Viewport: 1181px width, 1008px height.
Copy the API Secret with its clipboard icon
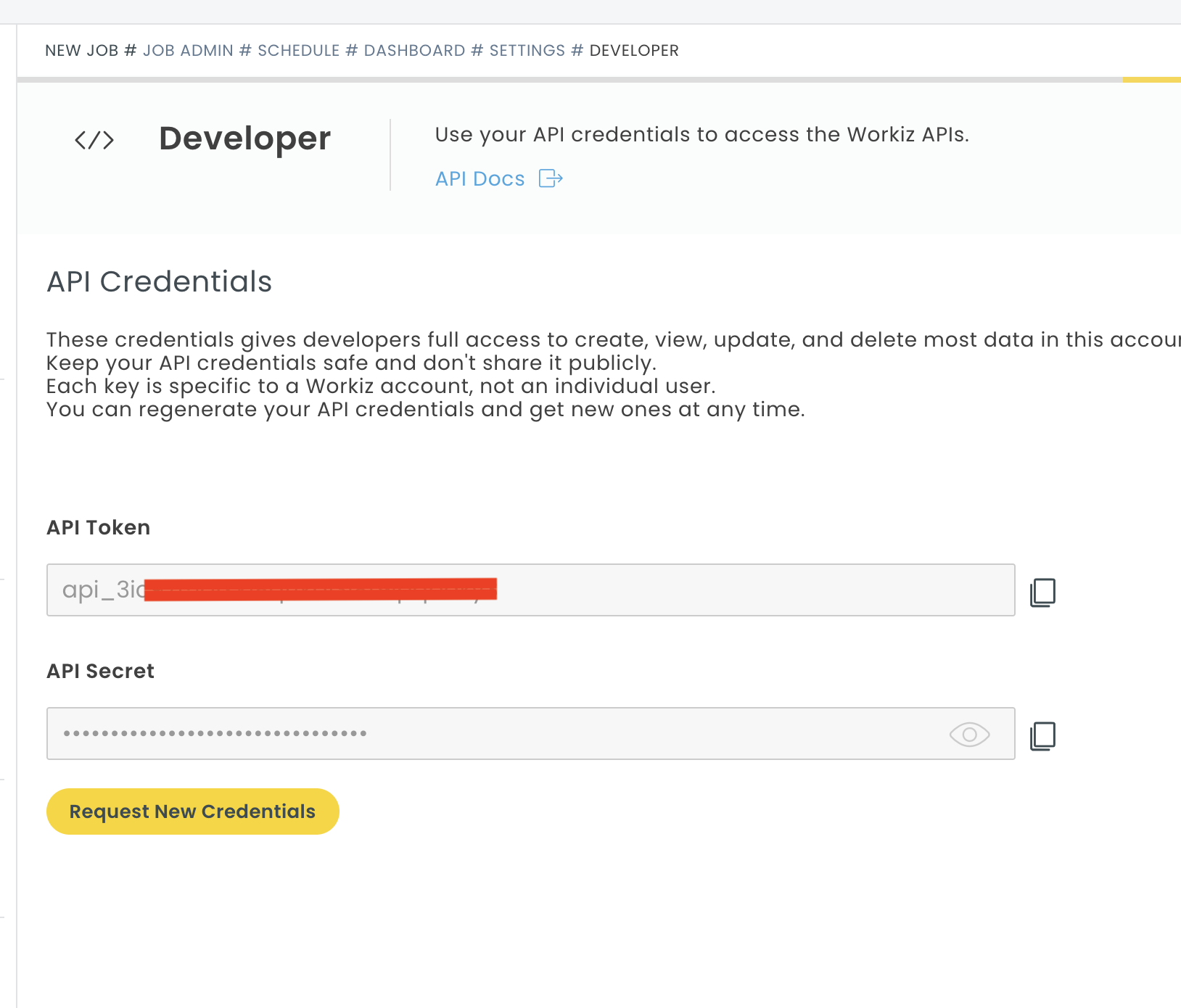(1042, 735)
